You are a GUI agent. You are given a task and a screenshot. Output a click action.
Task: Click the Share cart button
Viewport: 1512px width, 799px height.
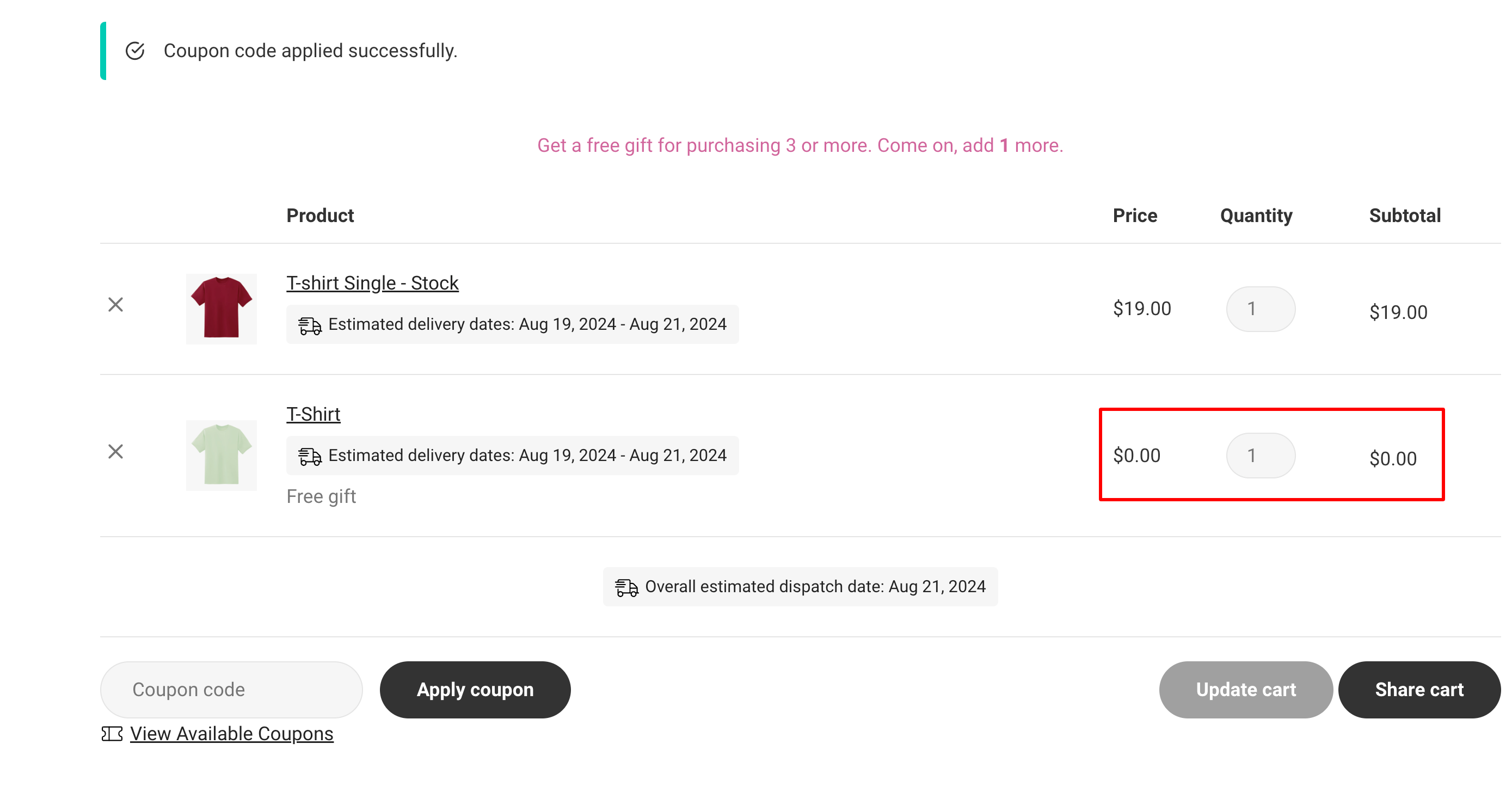(x=1419, y=690)
